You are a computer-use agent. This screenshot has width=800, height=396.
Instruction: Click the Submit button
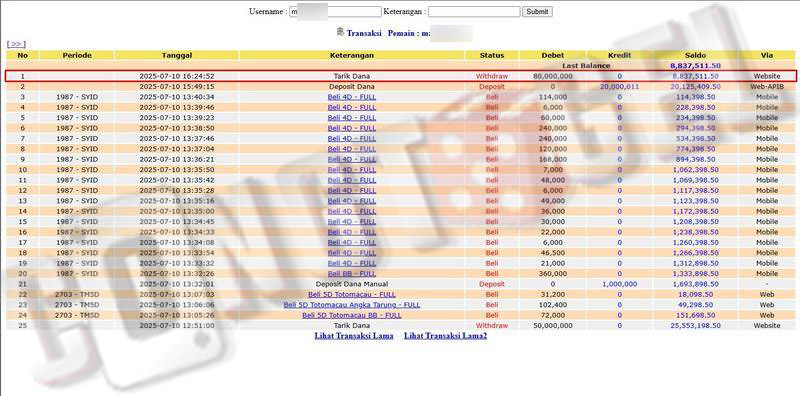pos(537,11)
